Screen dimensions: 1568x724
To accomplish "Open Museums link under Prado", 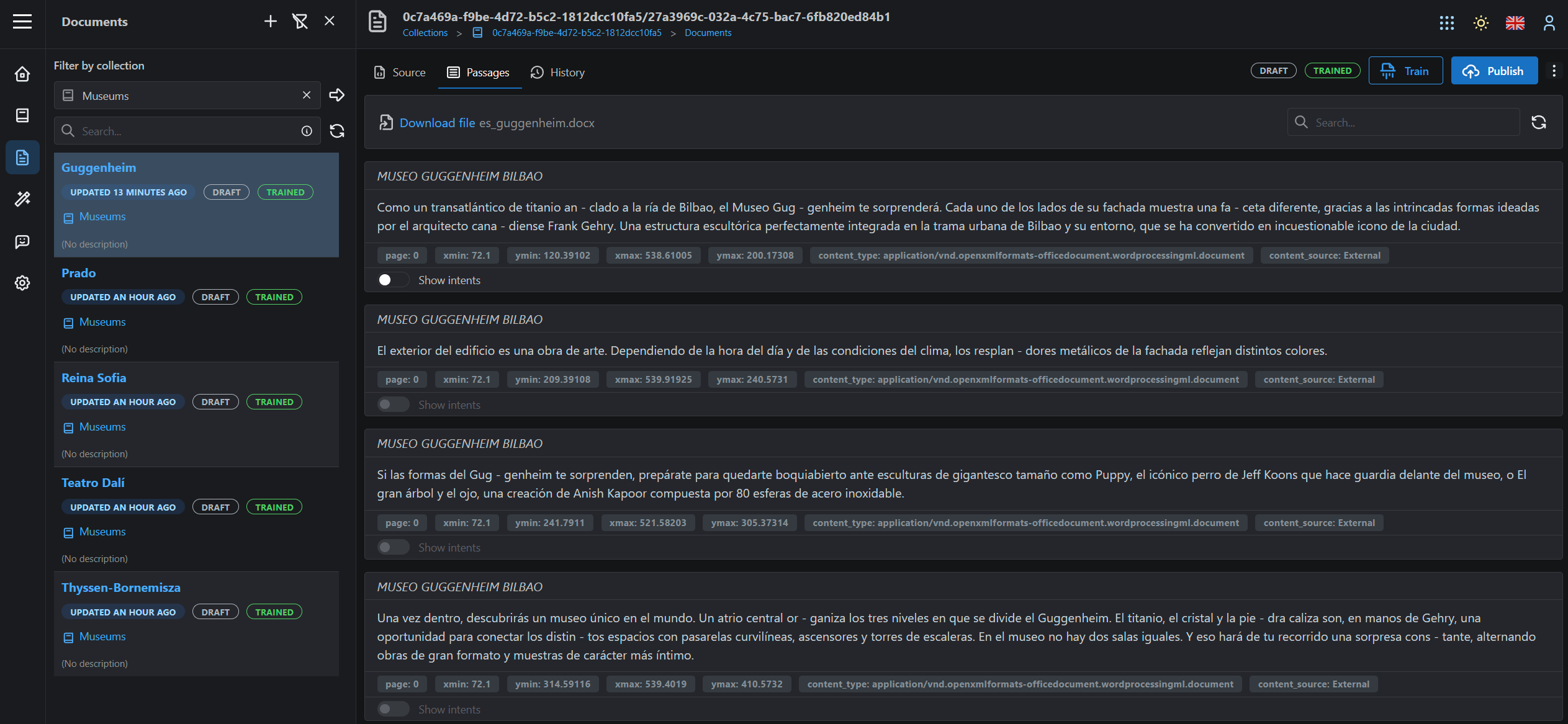I will pyautogui.click(x=102, y=322).
